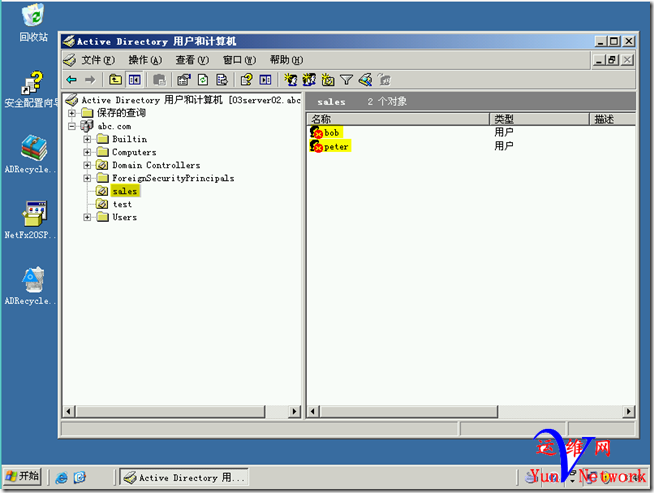Click the Help toolbar icon
The height and width of the screenshot is (493, 654).
[x=246, y=80]
